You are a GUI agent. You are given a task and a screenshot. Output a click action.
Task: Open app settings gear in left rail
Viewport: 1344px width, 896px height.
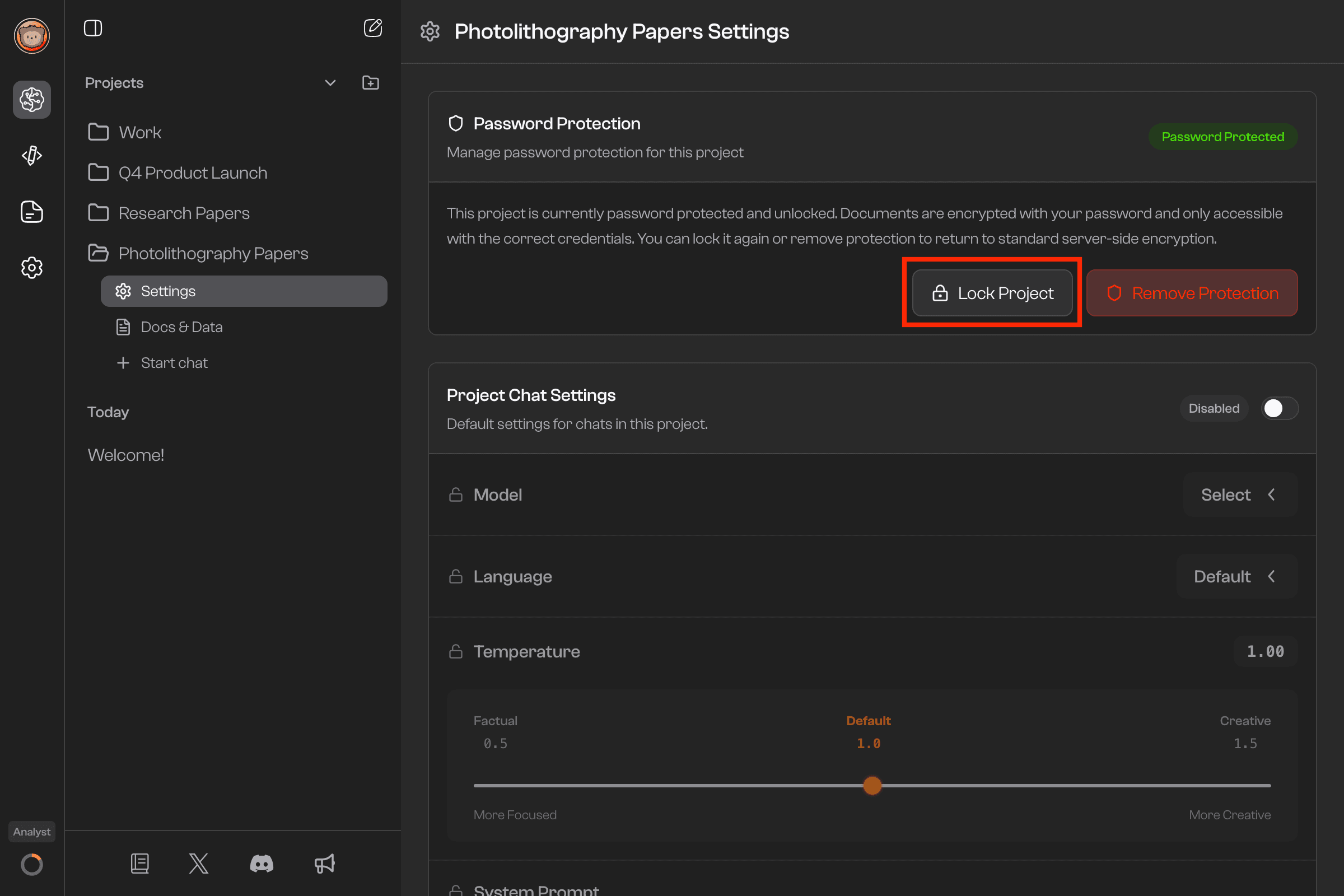coord(31,268)
